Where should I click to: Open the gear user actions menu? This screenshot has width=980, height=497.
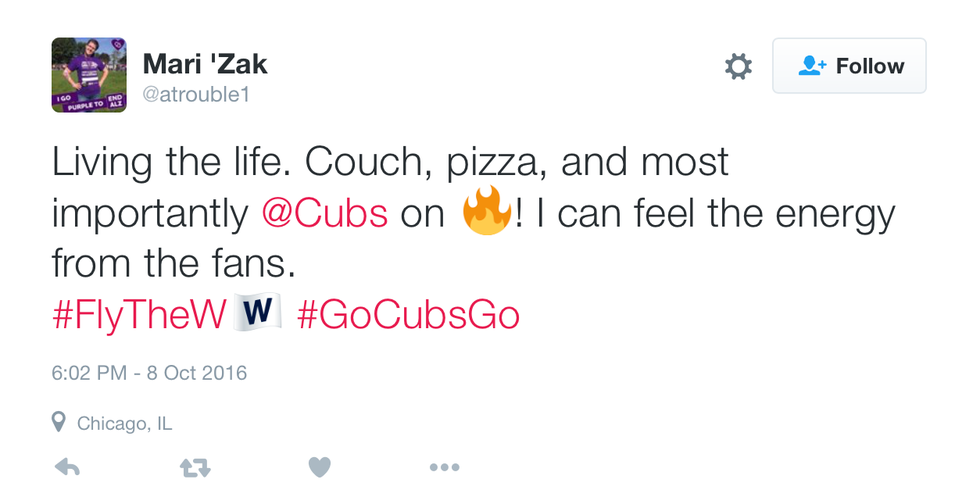(738, 67)
